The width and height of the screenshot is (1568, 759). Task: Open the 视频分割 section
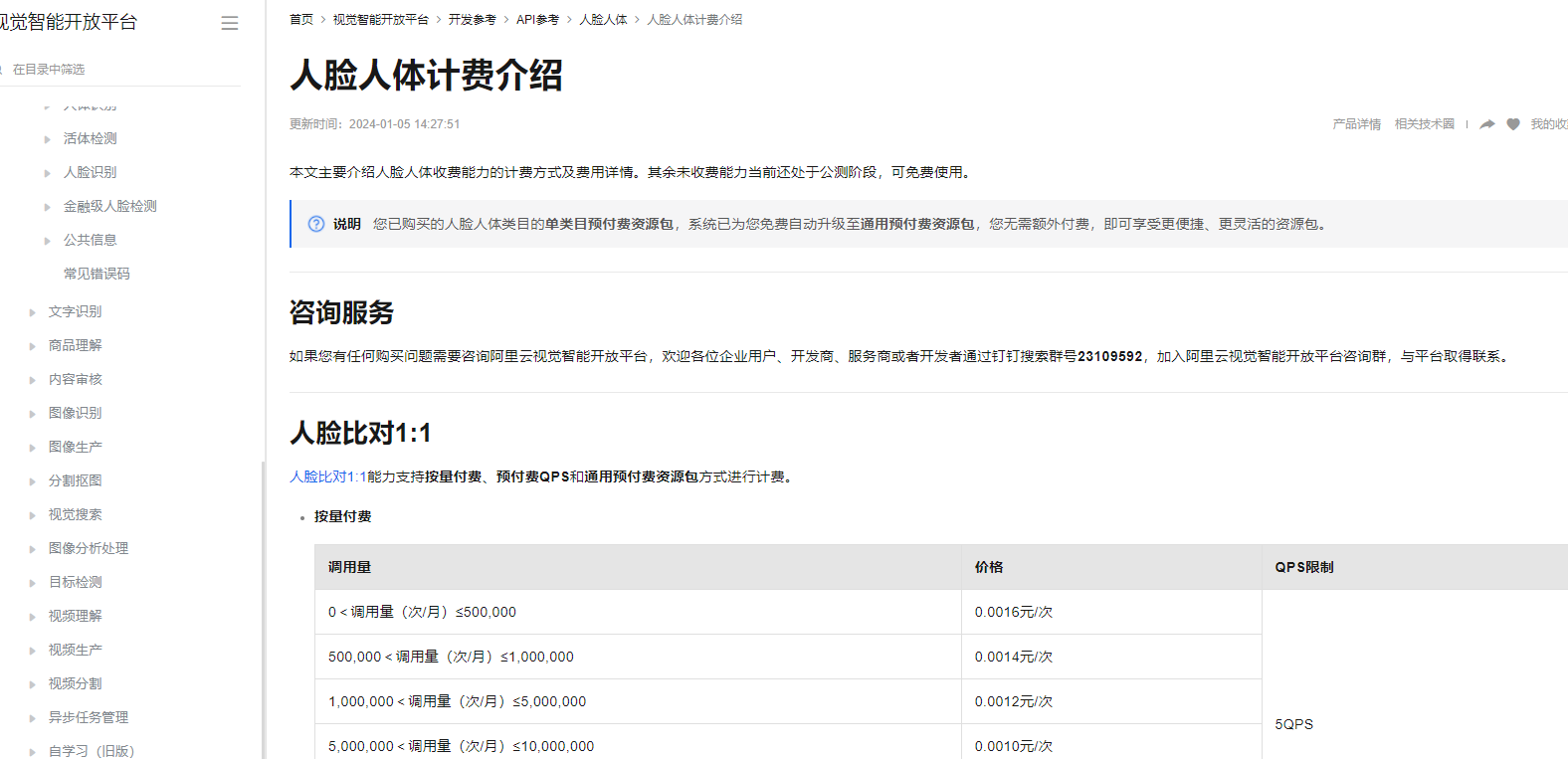tap(76, 683)
